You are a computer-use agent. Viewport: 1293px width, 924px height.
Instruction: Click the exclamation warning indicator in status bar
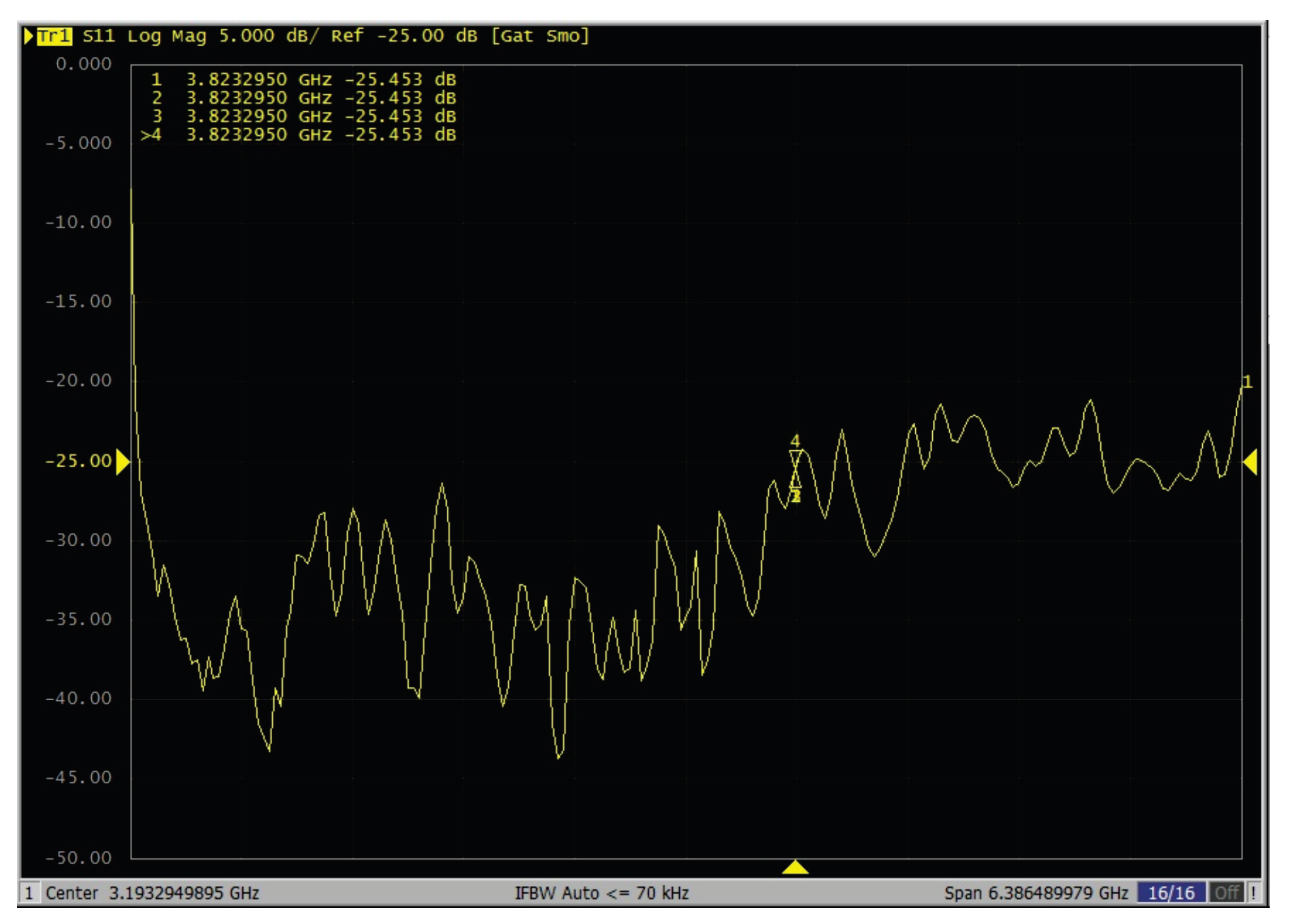point(1253,893)
